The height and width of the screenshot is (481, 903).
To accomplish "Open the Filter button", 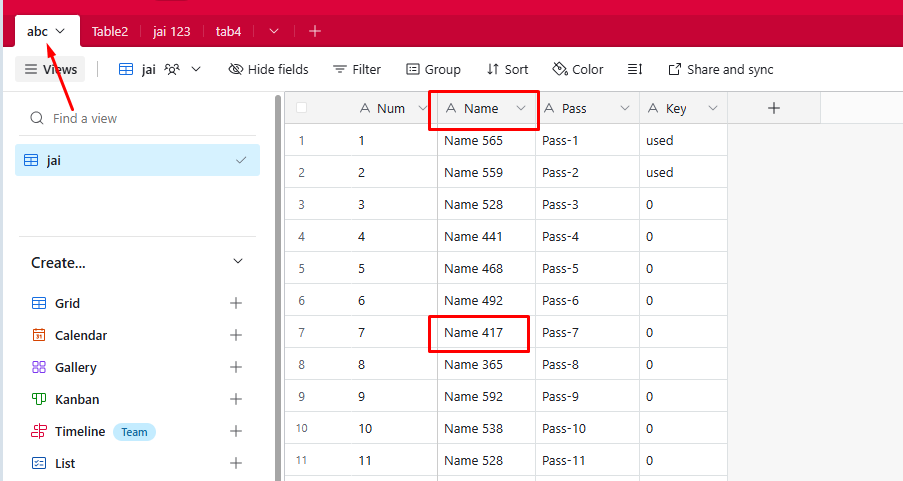I will 357,69.
